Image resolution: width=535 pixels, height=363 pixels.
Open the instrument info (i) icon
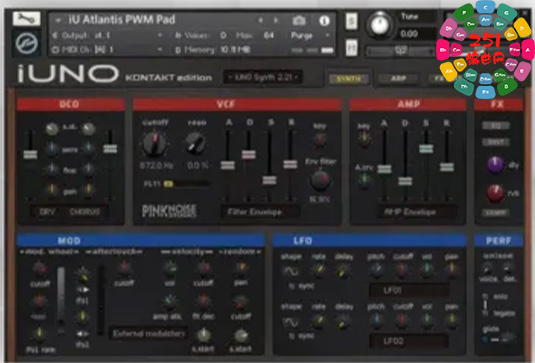point(324,21)
